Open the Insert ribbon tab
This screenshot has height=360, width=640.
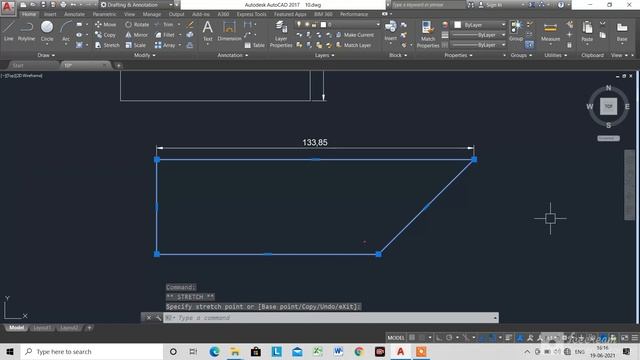coord(50,14)
